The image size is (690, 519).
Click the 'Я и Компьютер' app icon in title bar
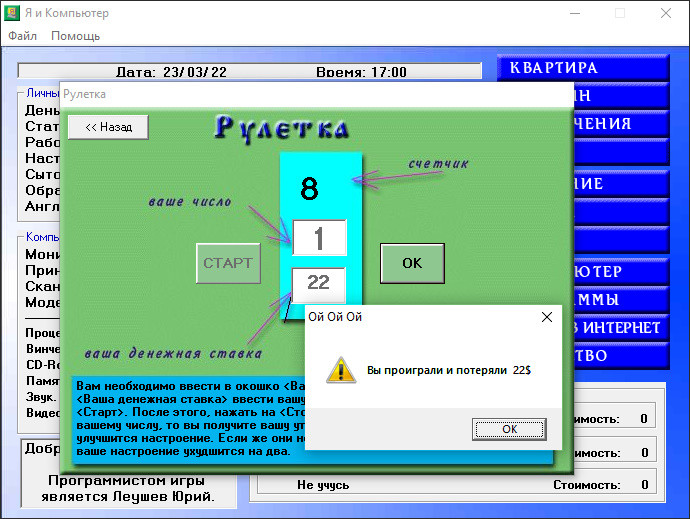pos(12,13)
